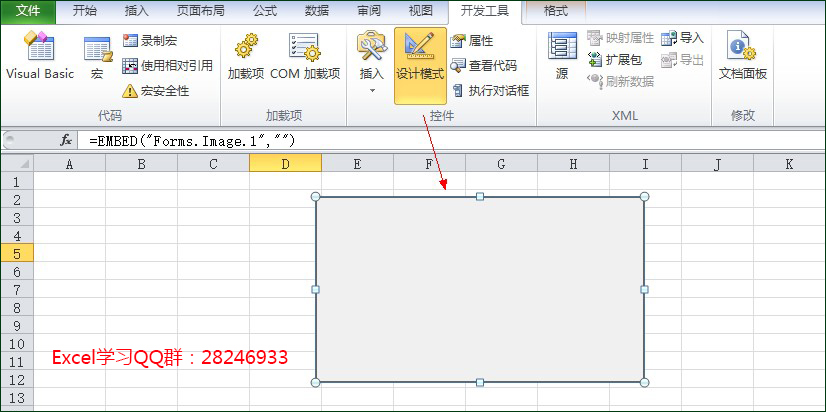The image size is (826, 412).
Task: Select column G header
Action: point(501,164)
